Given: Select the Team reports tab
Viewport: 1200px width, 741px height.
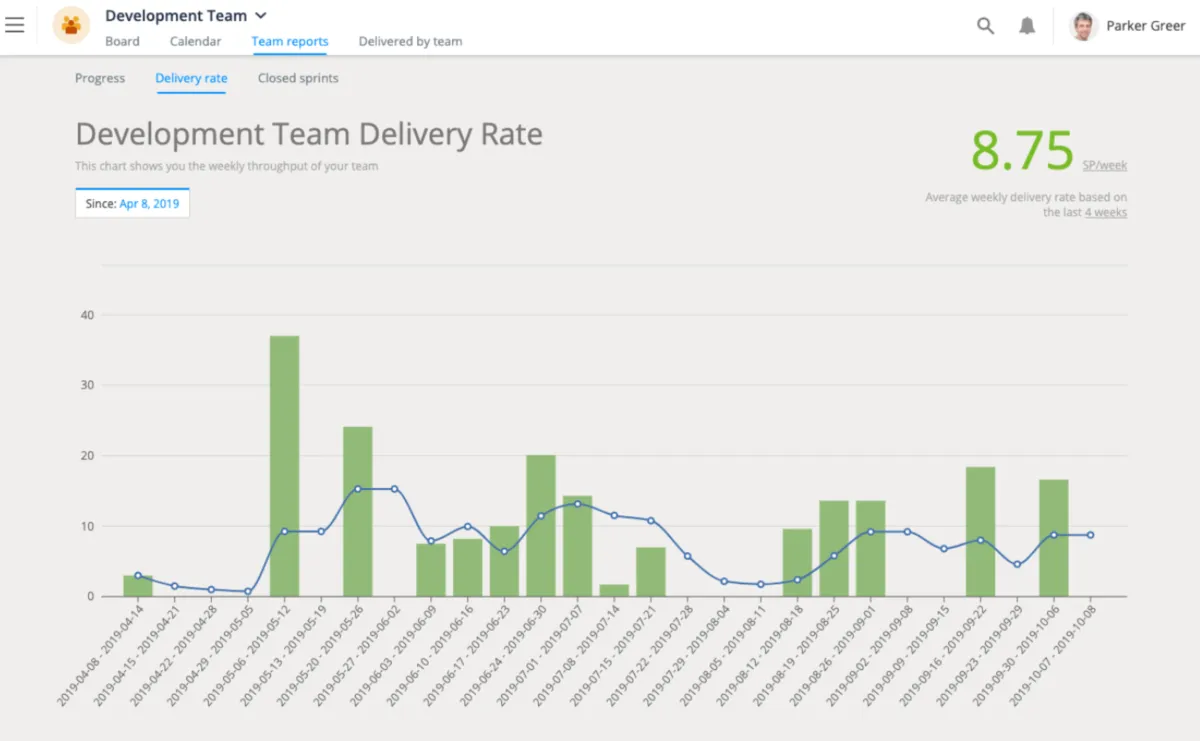Looking at the screenshot, I should (290, 41).
